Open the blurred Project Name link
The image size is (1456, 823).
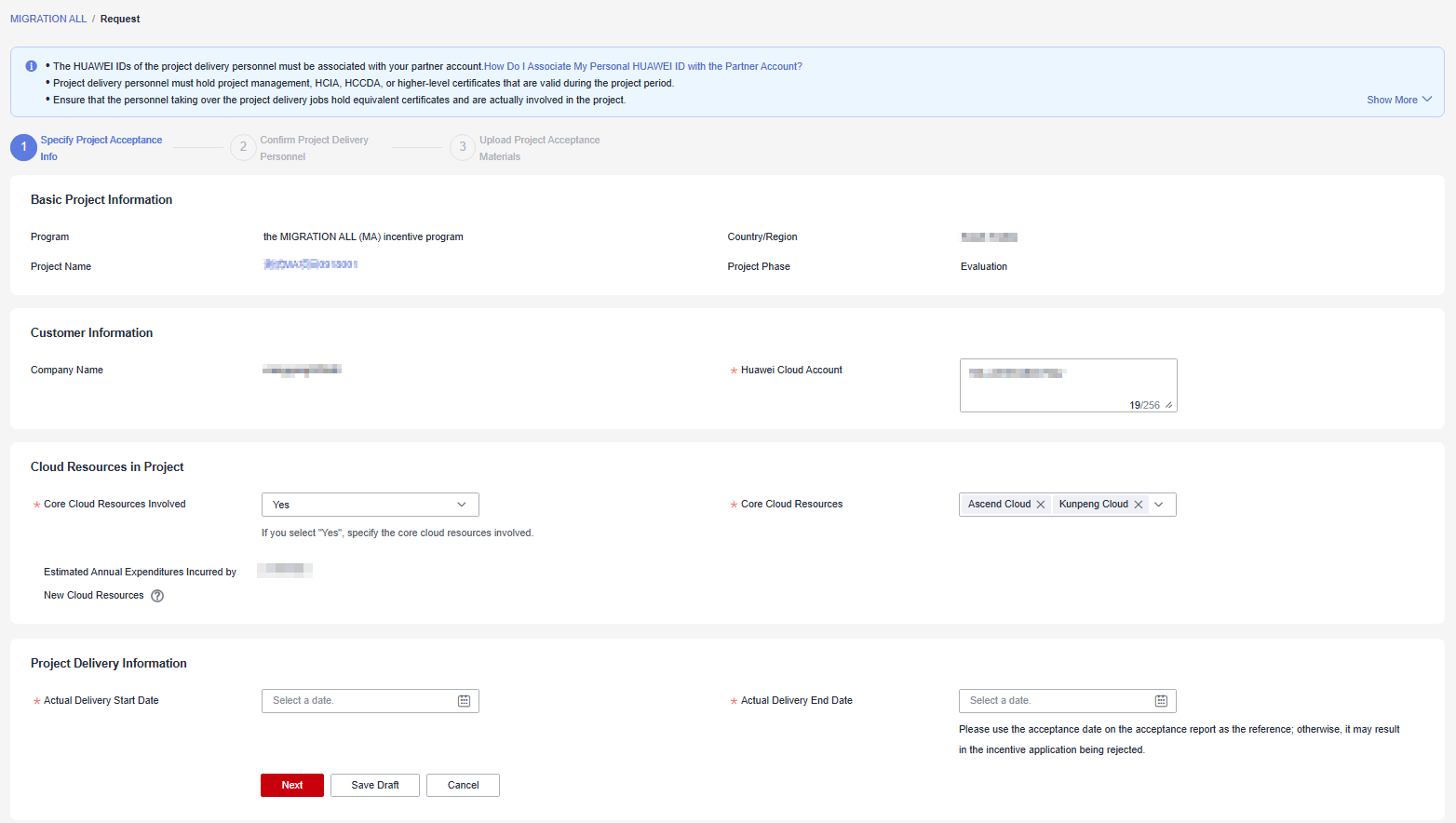[x=310, y=265]
